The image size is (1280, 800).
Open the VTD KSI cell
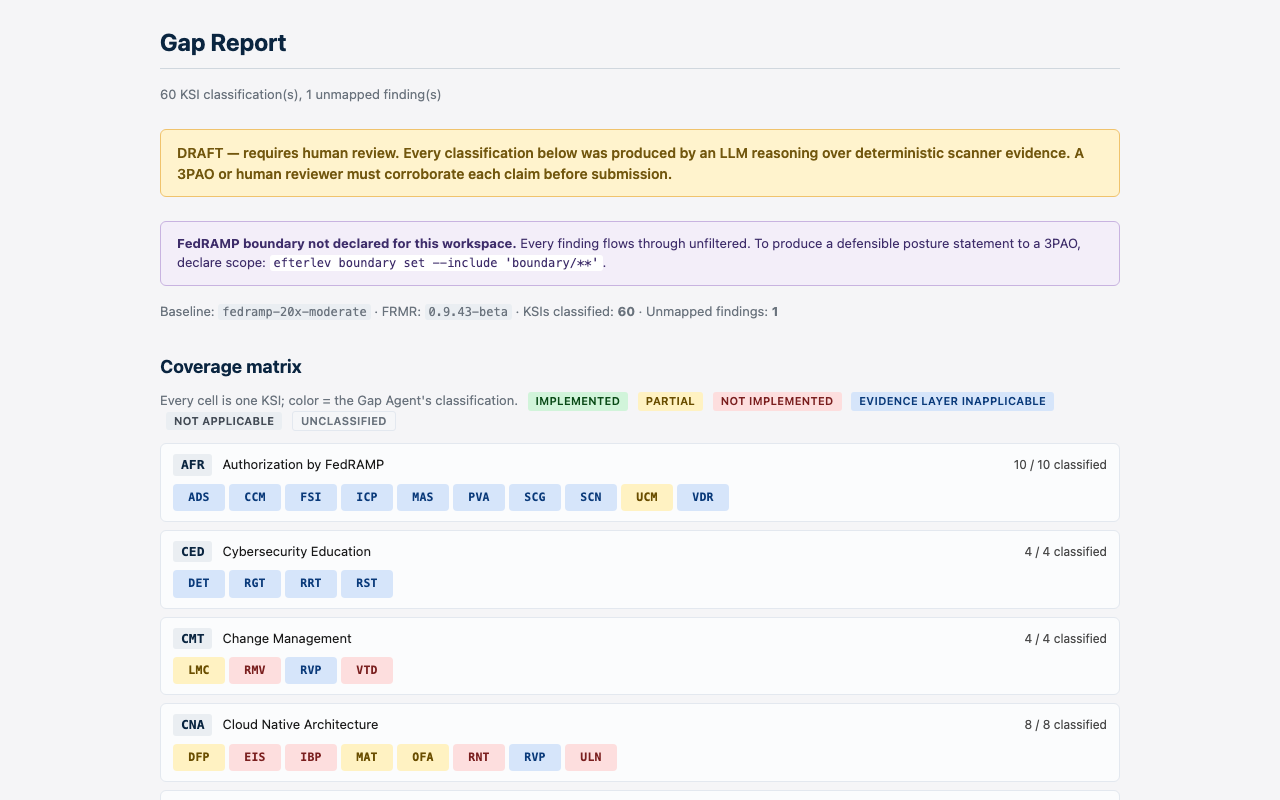[x=367, y=670]
